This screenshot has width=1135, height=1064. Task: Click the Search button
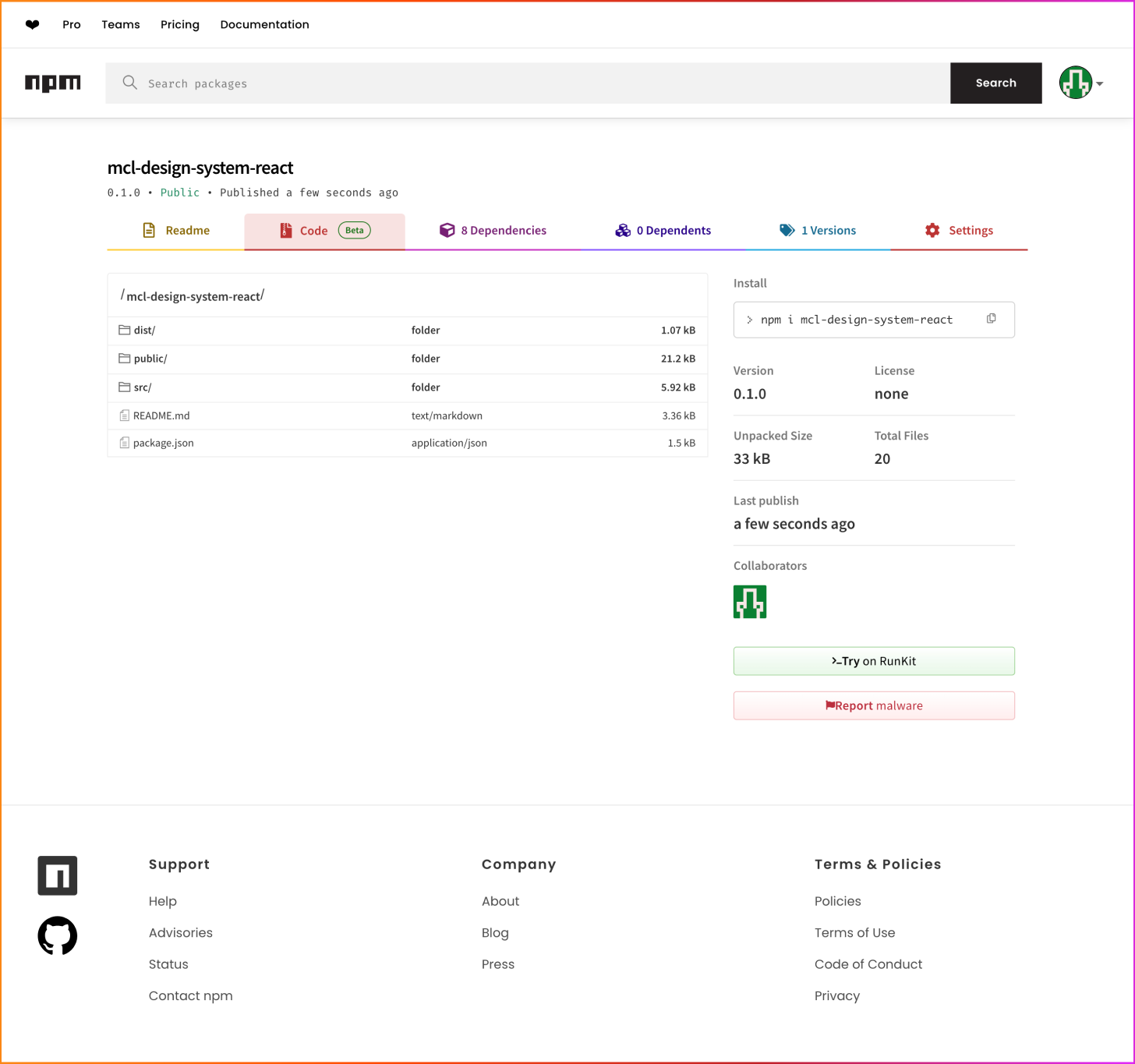(996, 83)
